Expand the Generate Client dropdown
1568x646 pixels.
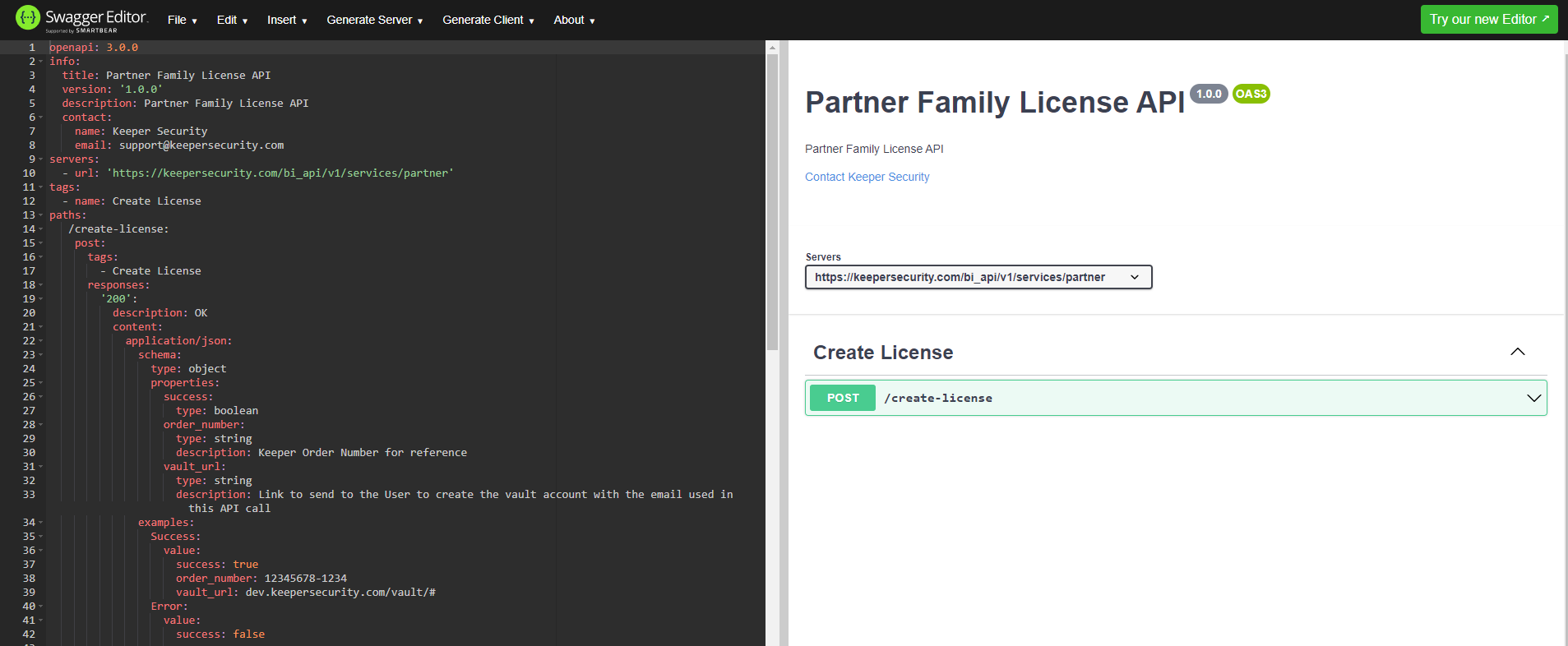coord(488,20)
